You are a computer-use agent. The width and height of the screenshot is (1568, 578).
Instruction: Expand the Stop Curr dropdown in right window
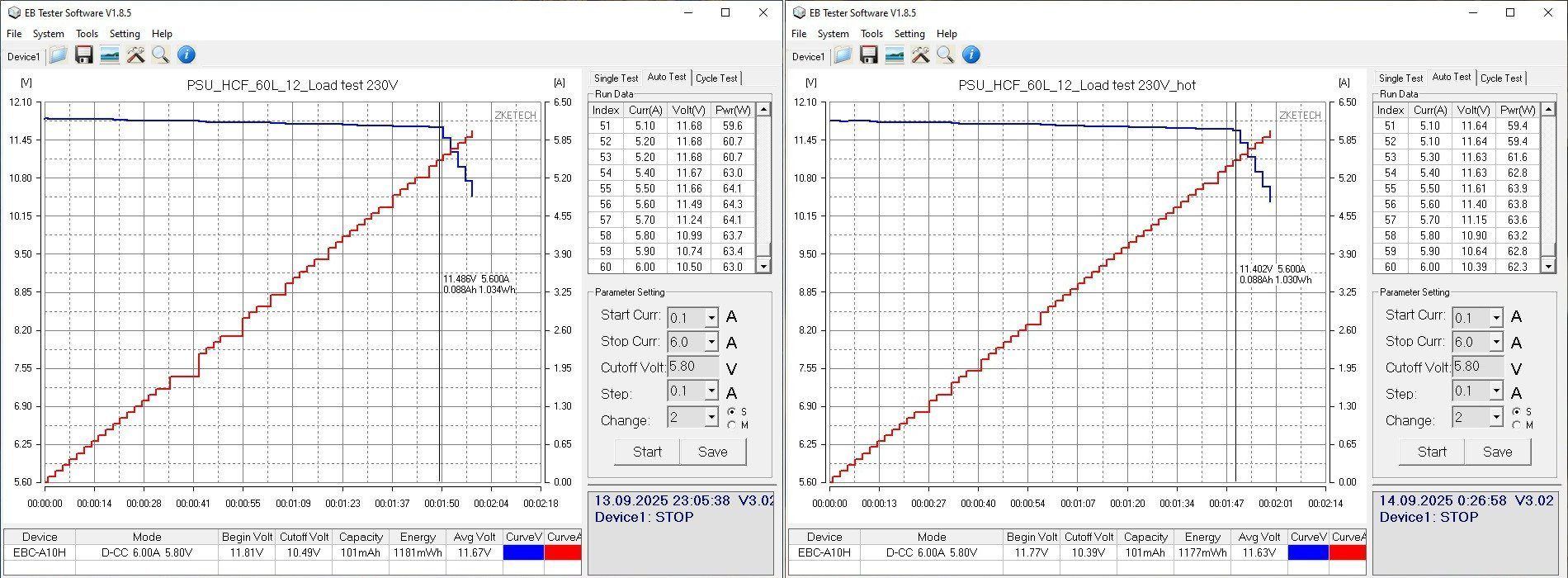pyautogui.click(x=1495, y=342)
